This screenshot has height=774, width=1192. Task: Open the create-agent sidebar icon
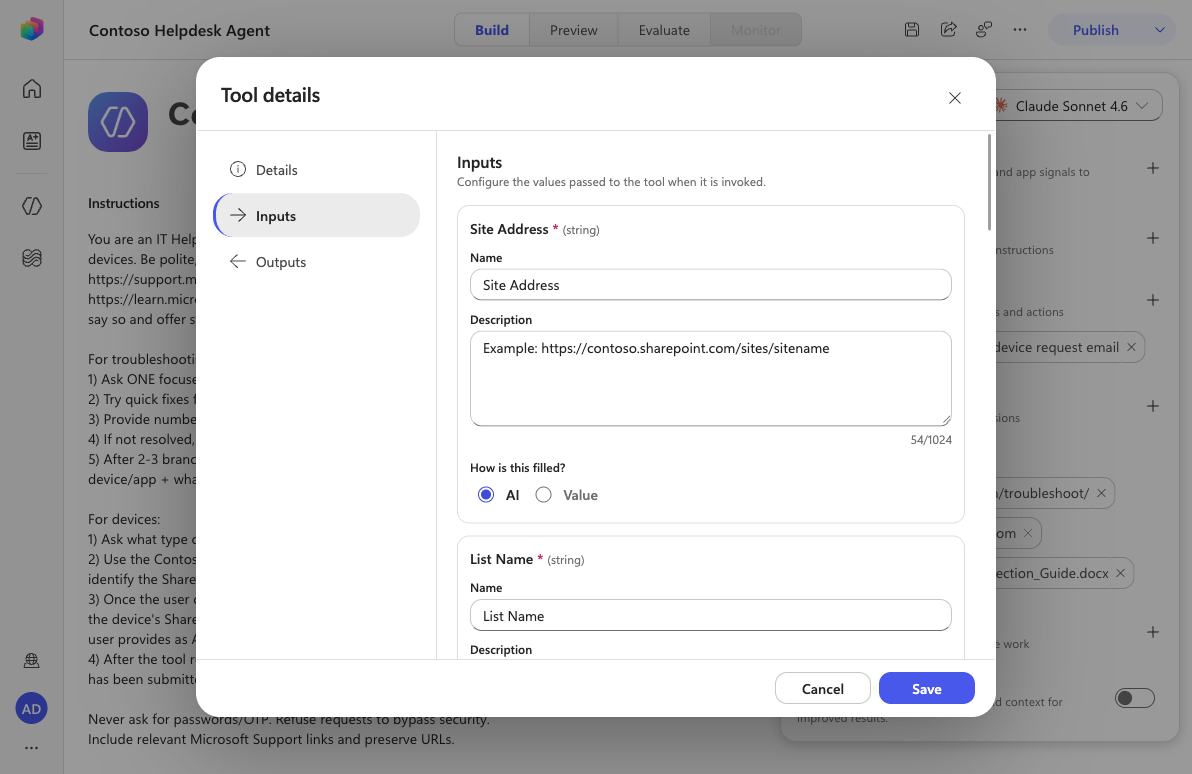point(32,141)
